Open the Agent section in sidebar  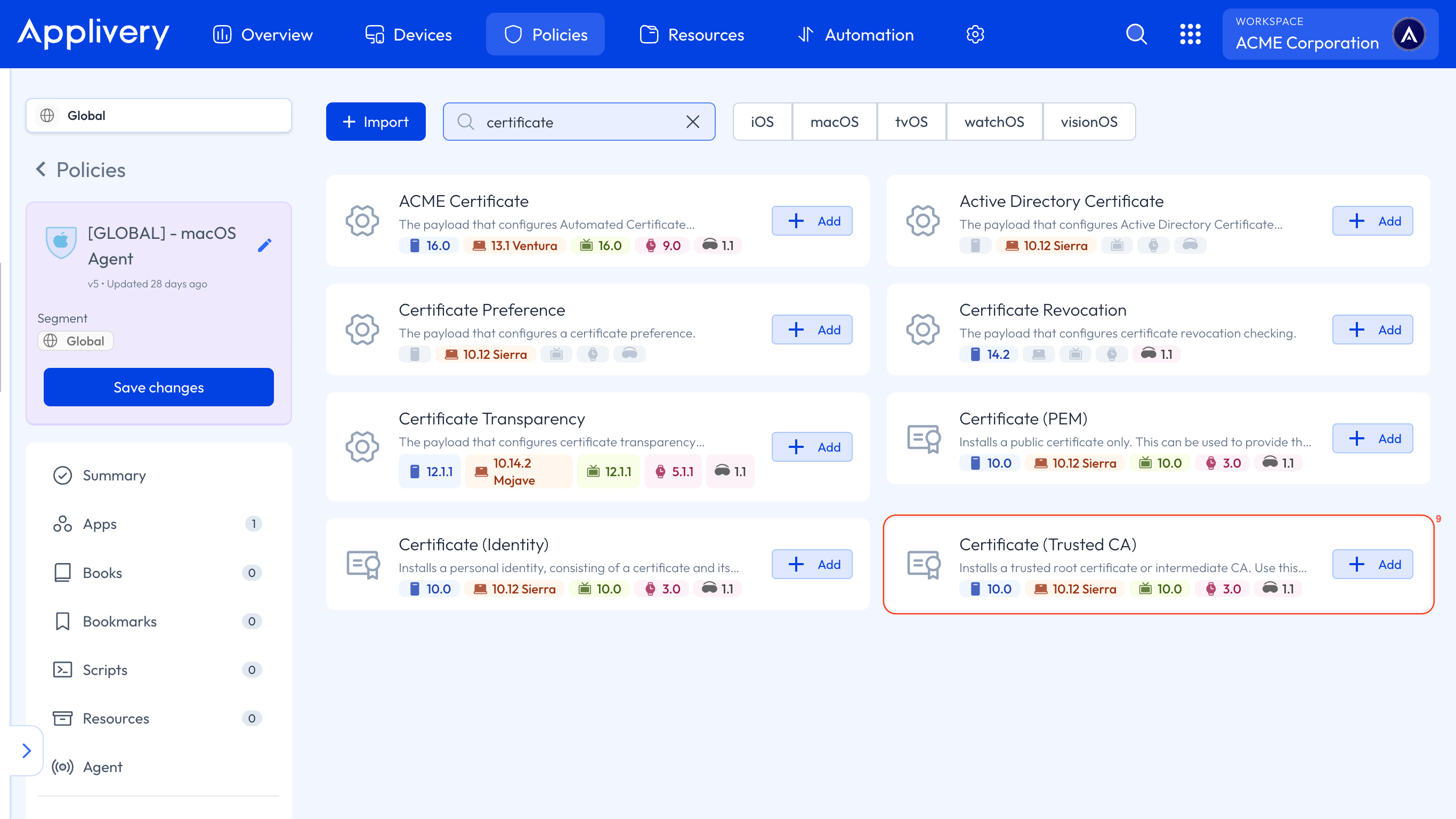tap(102, 767)
